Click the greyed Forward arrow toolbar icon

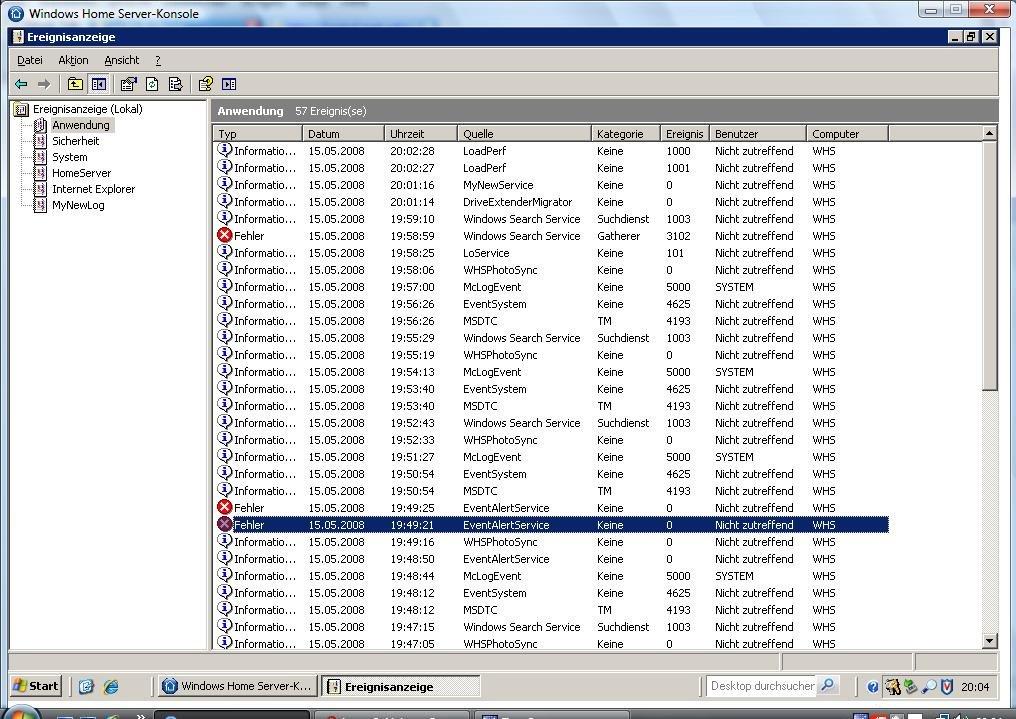44,84
